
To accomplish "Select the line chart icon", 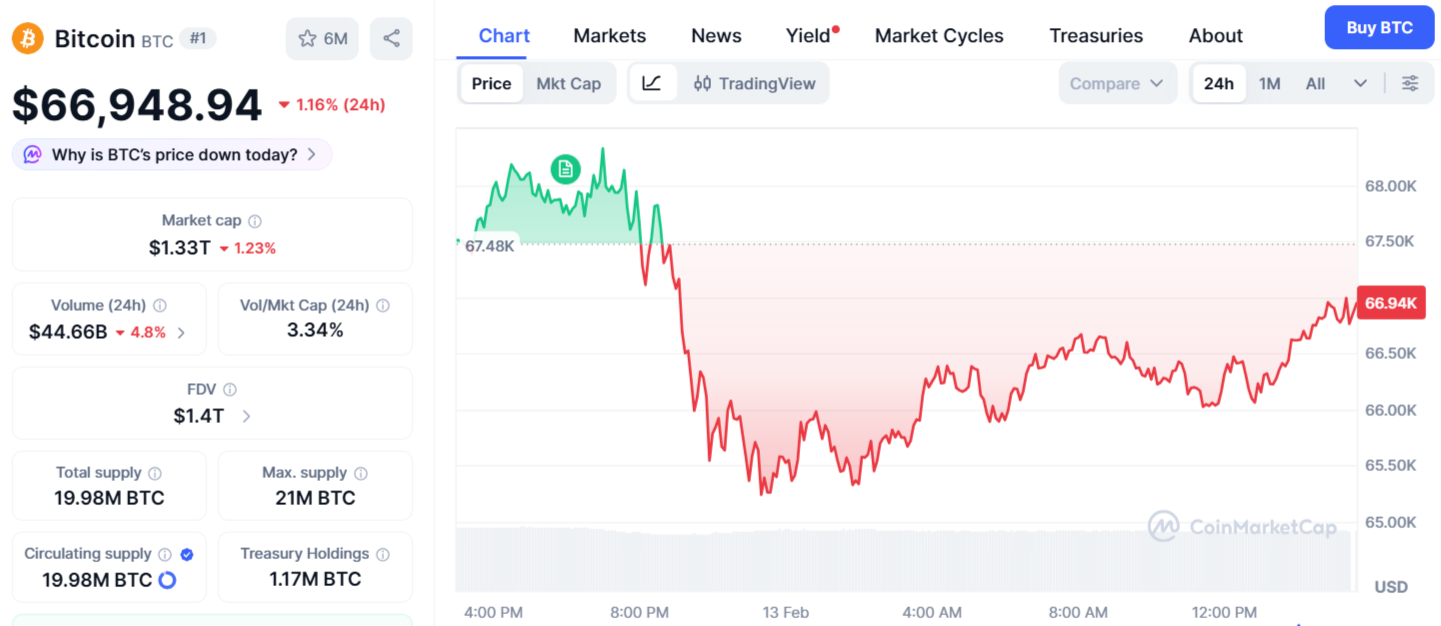I will click(x=652, y=84).
